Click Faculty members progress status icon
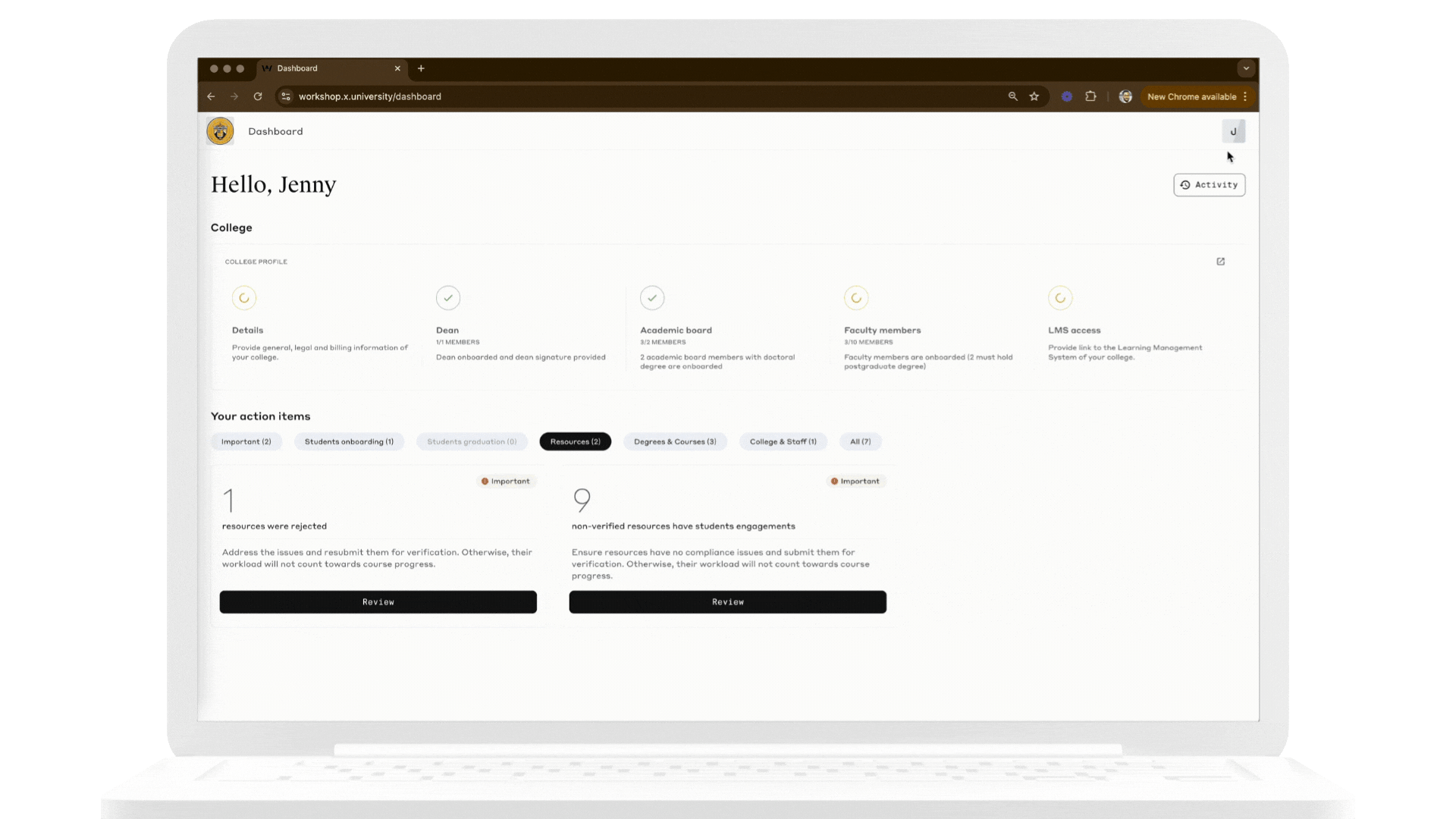 [x=856, y=298]
